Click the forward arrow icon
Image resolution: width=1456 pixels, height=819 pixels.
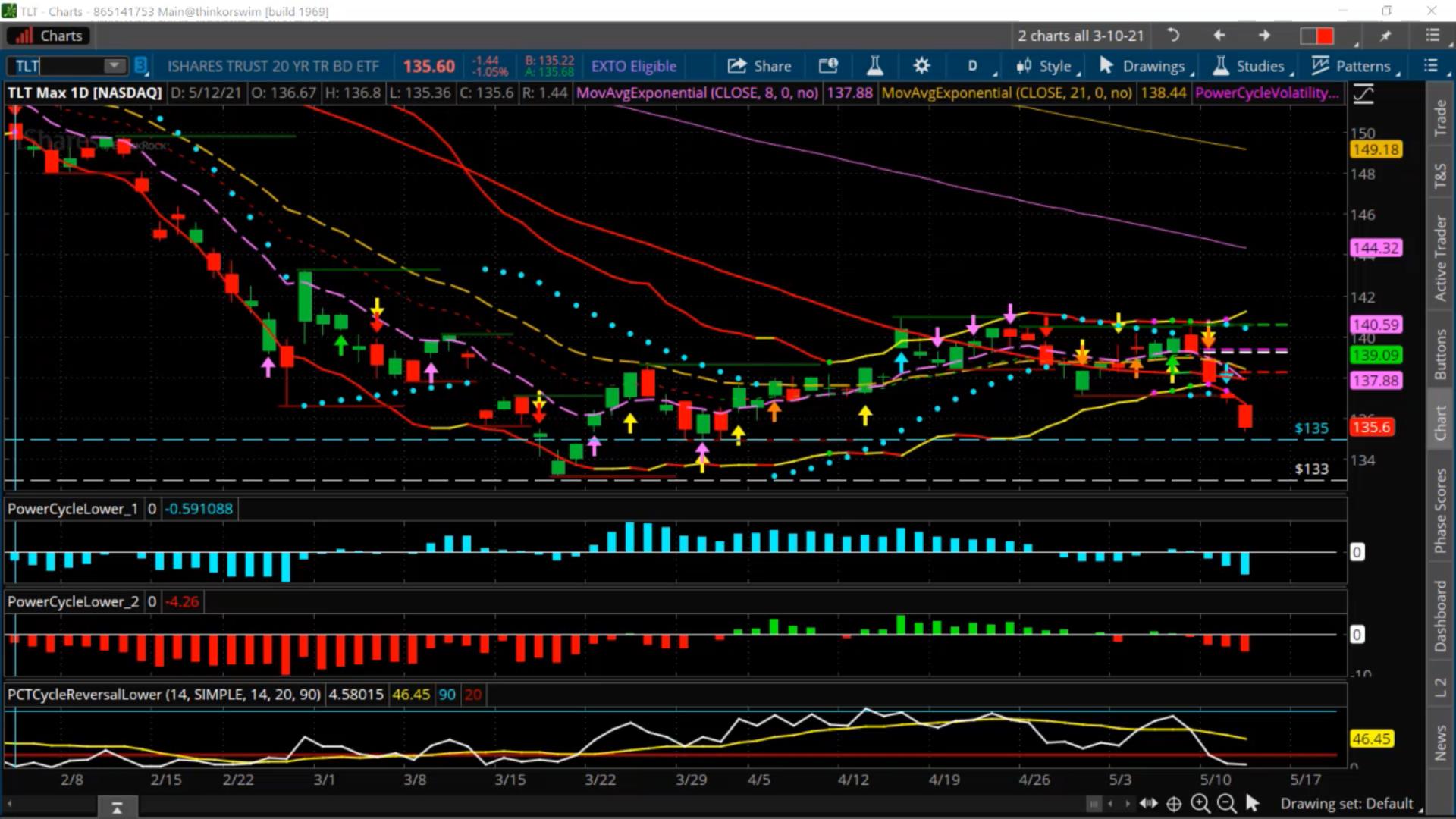point(1264,35)
